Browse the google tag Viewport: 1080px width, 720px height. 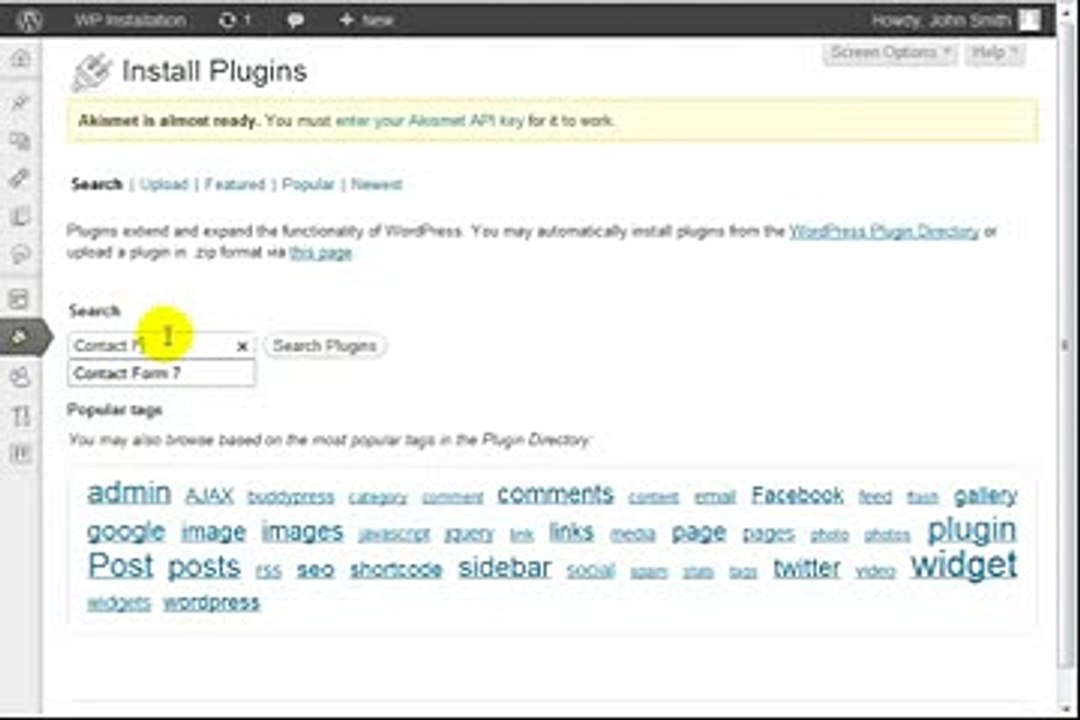click(126, 532)
